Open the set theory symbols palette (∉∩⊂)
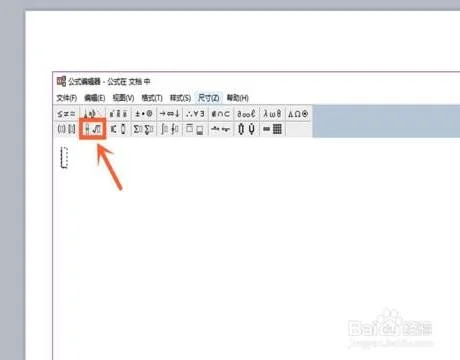460x360 pixels. pos(221,114)
